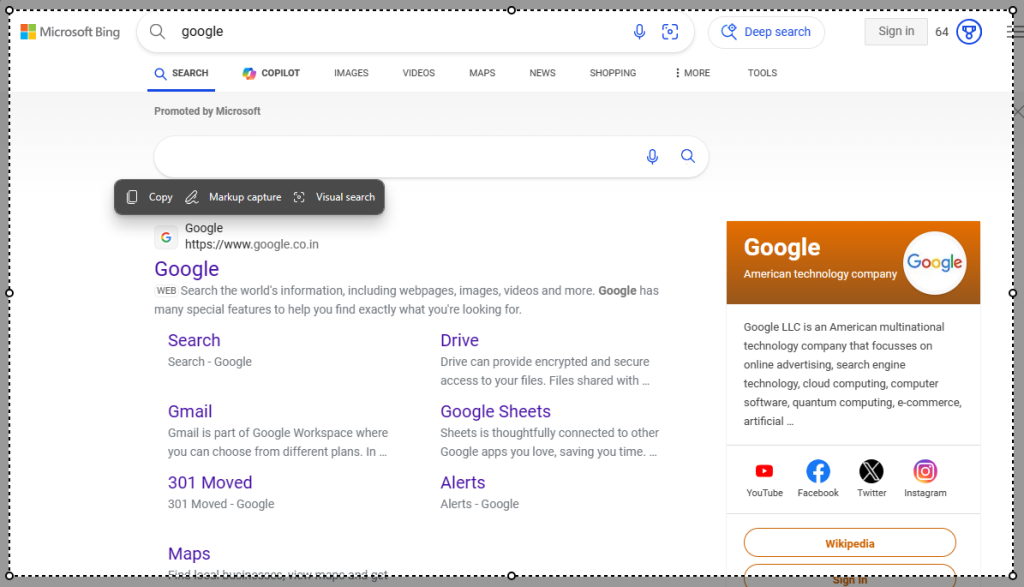Choose Visual search in capture toolbar
Screen dimensions: 1024x587
pos(334,197)
